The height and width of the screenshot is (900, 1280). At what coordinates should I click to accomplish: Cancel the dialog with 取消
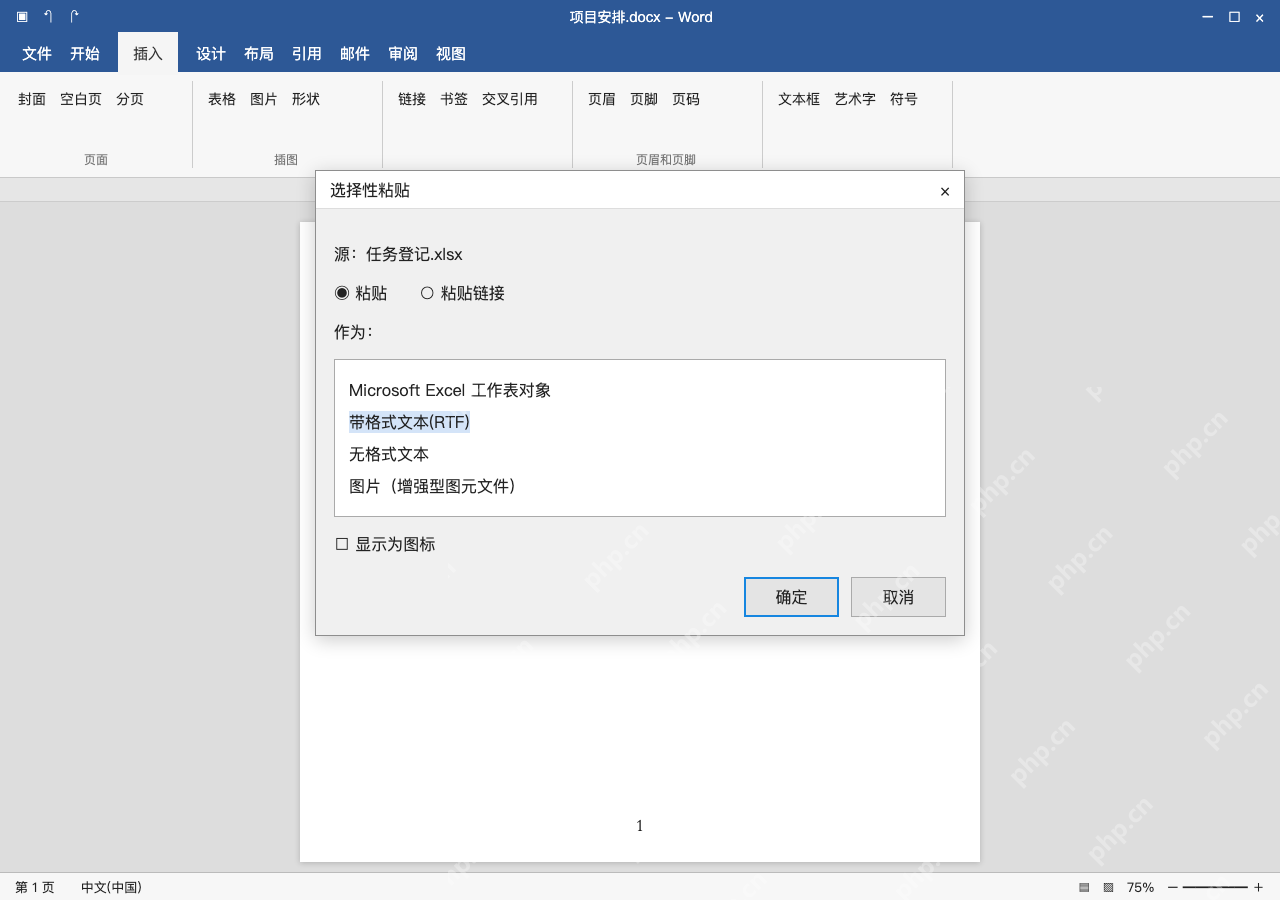pos(898,597)
